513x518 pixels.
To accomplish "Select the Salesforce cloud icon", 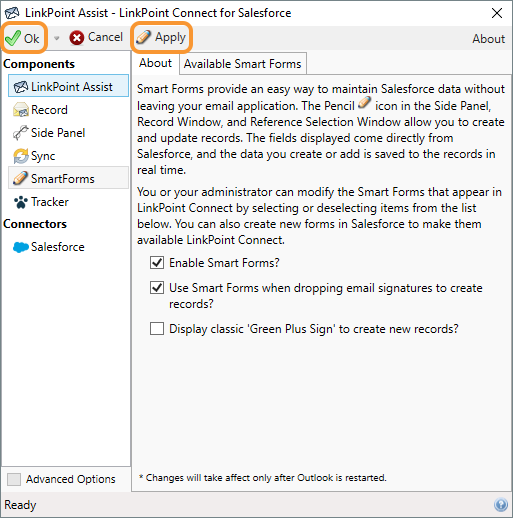I will [21, 247].
